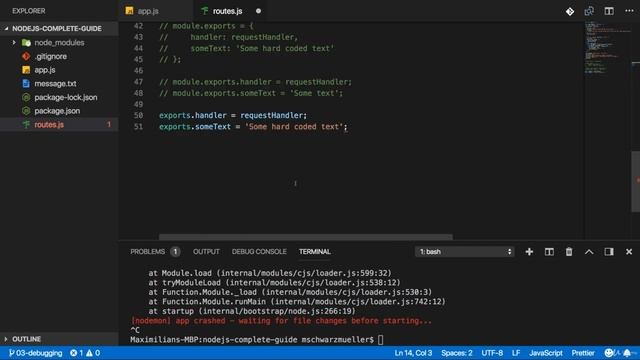Open errors and warnings count in status bar
The image size is (640, 360).
pos(85,353)
